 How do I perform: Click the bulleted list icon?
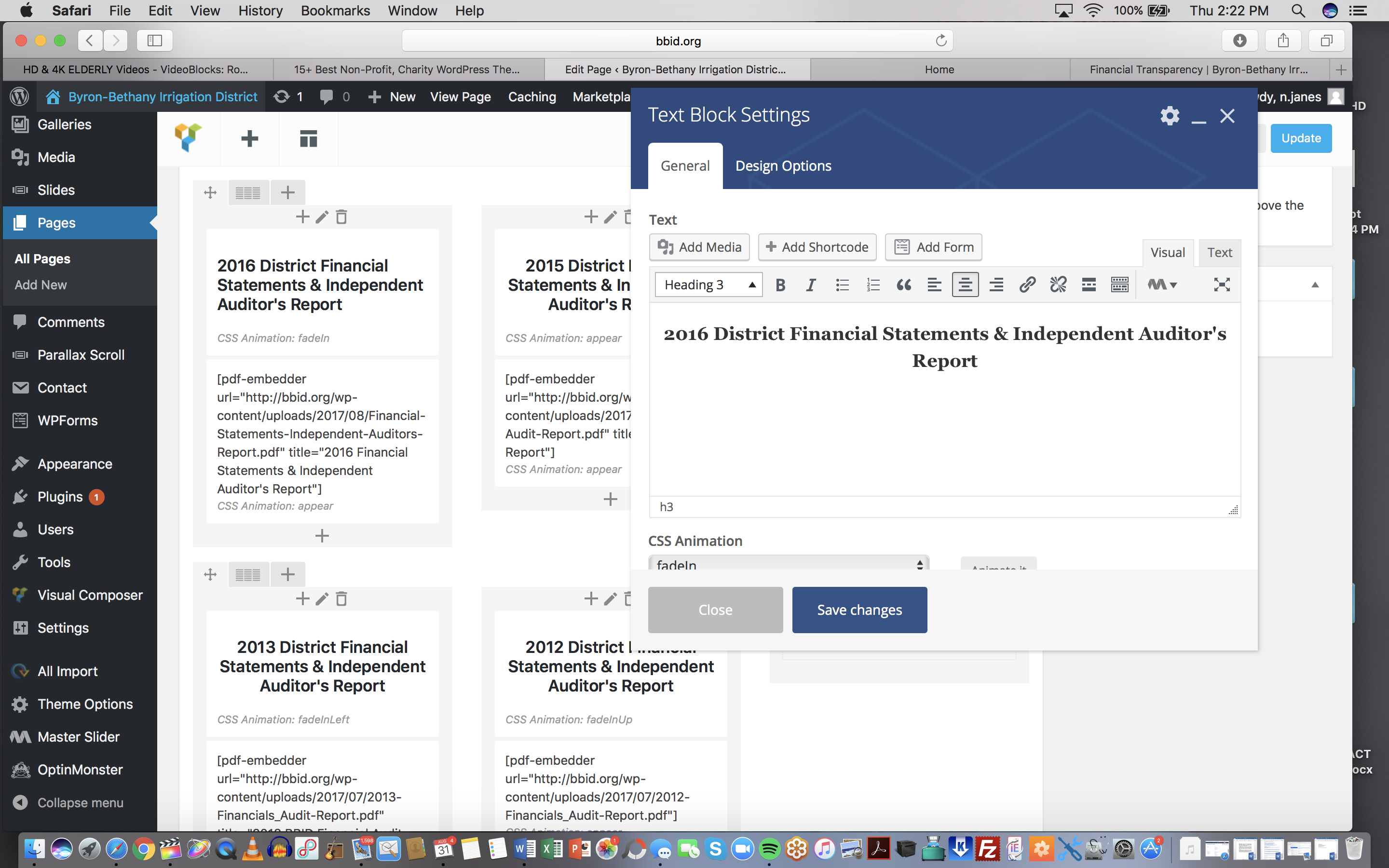point(842,285)
